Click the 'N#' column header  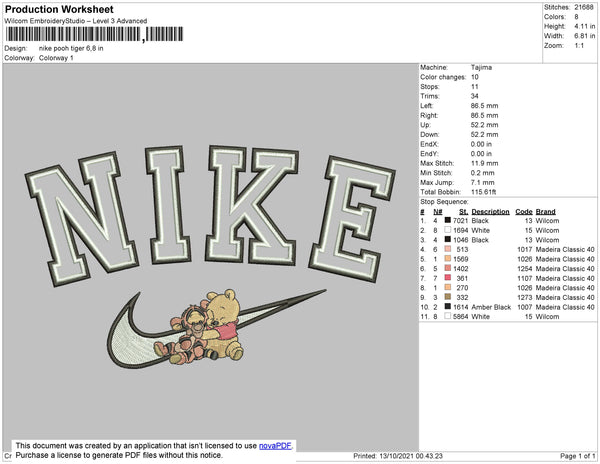438,212
